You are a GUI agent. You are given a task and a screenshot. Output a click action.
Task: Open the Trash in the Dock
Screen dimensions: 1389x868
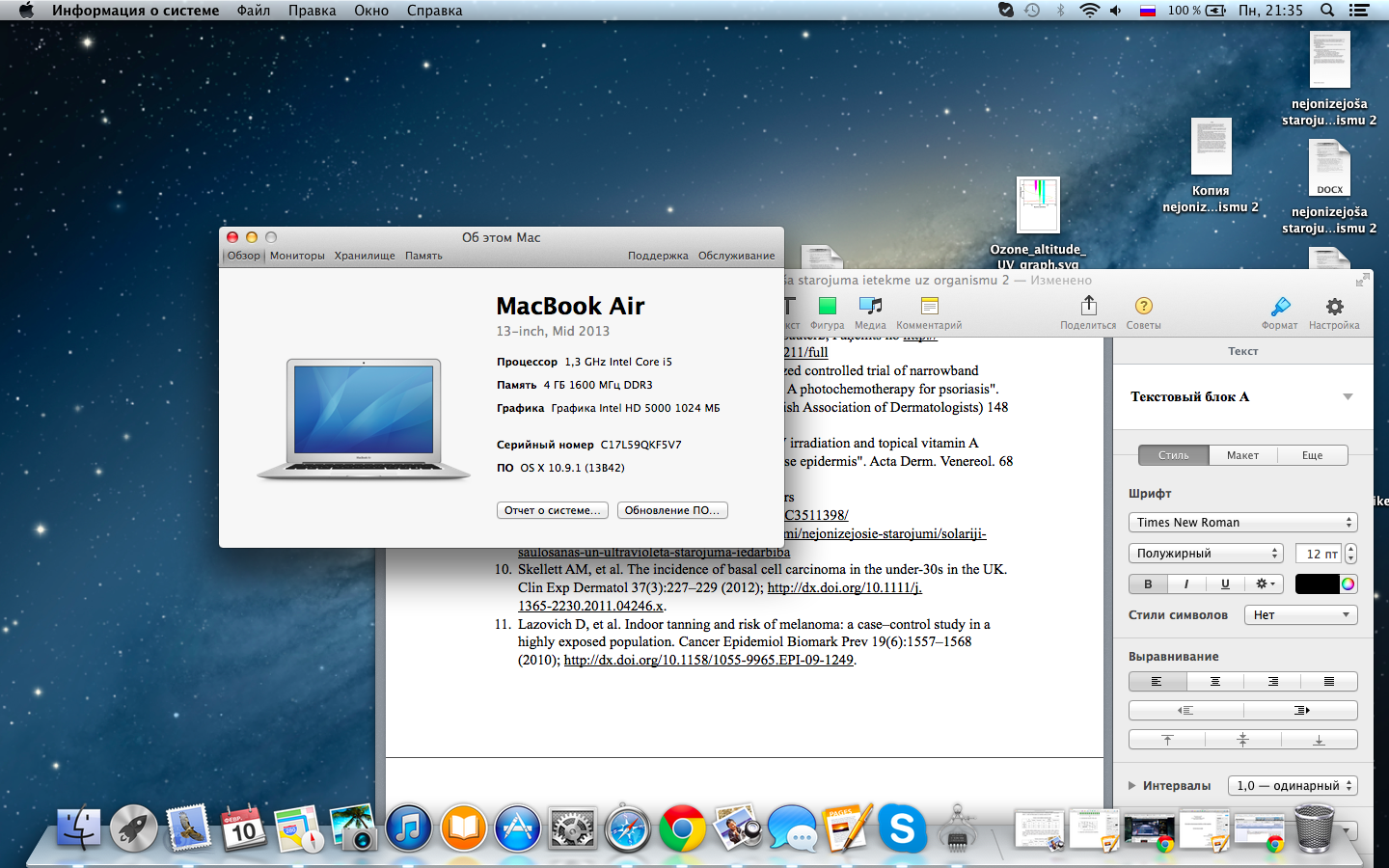tap(1314, 827)
